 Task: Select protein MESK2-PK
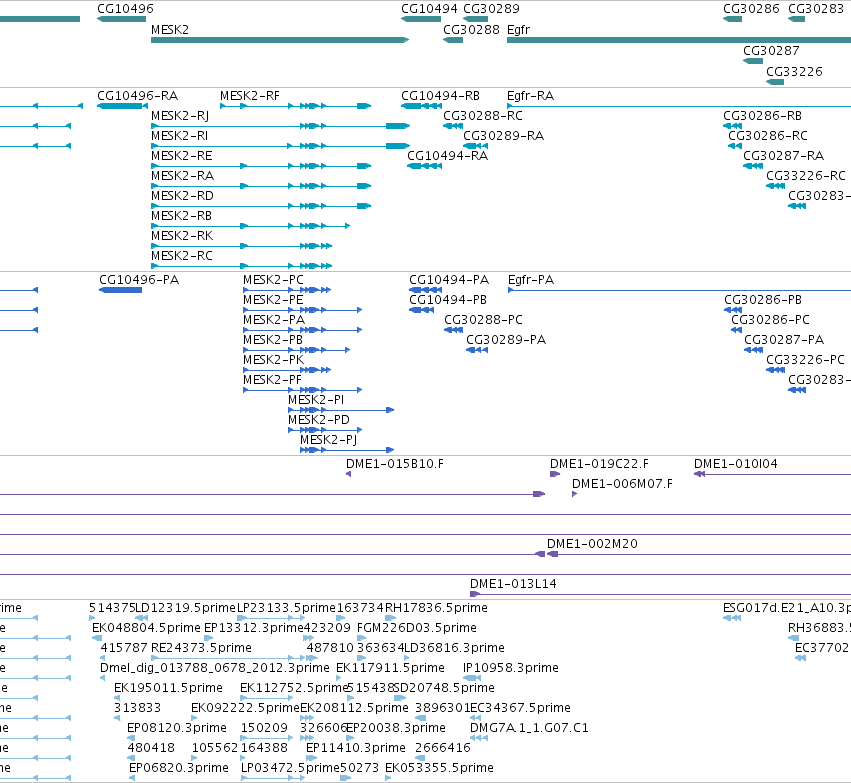(x=273, y=360)
